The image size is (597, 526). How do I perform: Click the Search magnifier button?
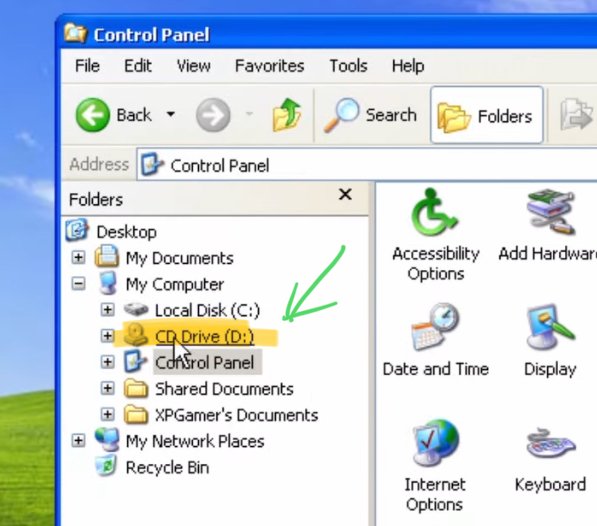(x=370, y=115)
